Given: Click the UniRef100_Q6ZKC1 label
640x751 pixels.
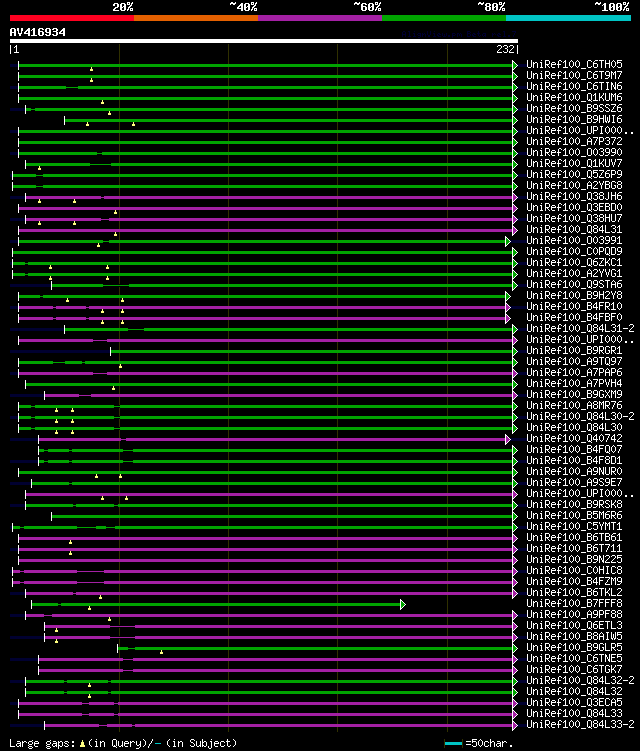Looking at the screenshot, I should (x=574, y=262).
